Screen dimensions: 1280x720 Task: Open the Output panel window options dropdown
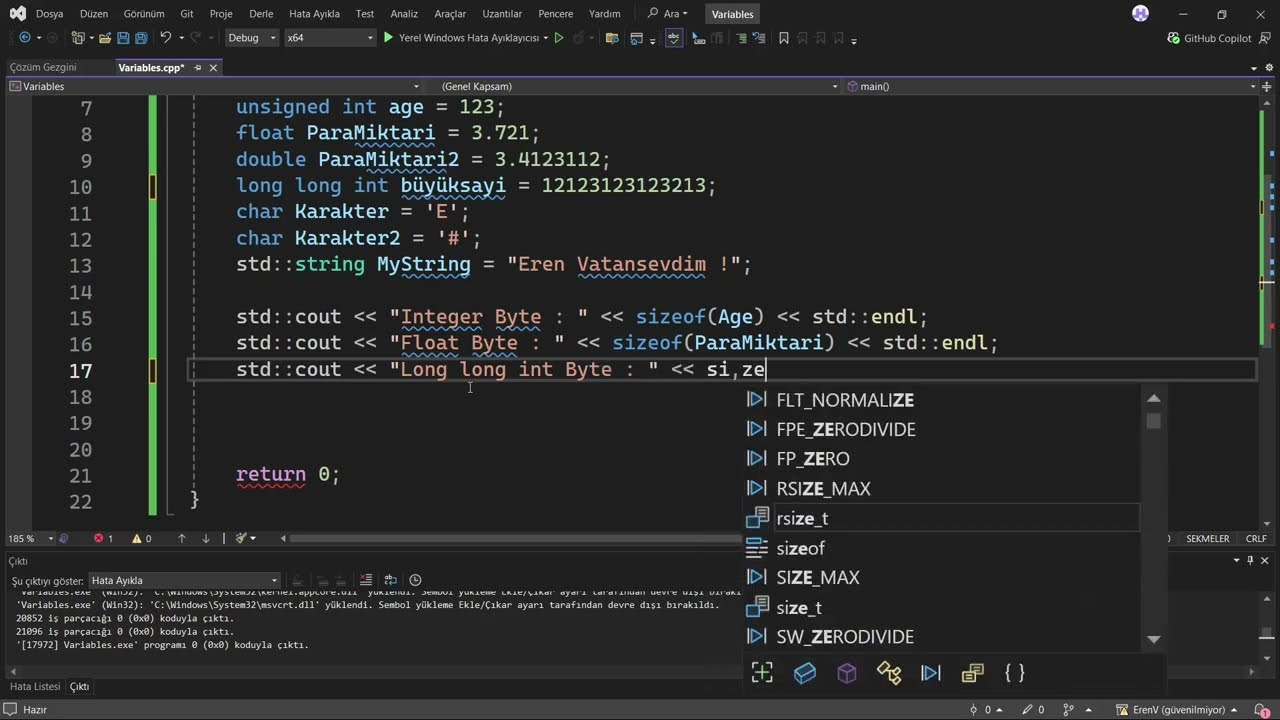tap(1237, 561)
